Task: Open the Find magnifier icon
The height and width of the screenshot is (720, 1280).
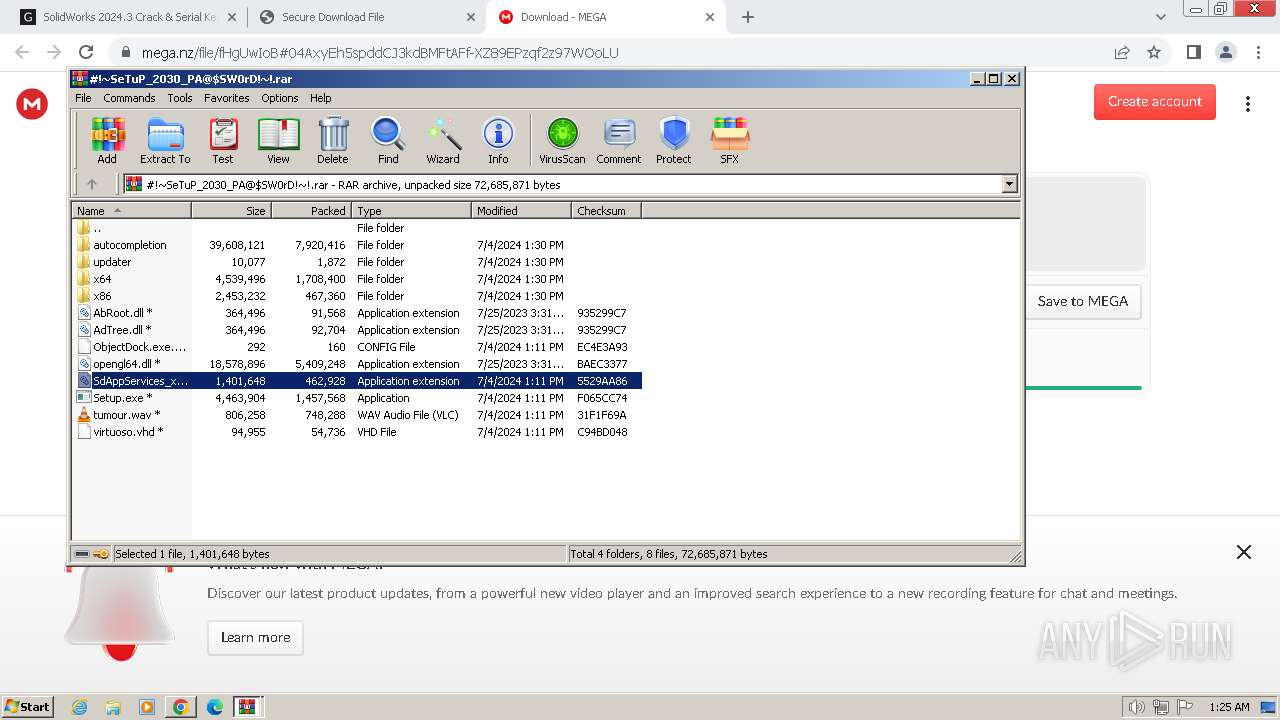Action: pos(388,140)
